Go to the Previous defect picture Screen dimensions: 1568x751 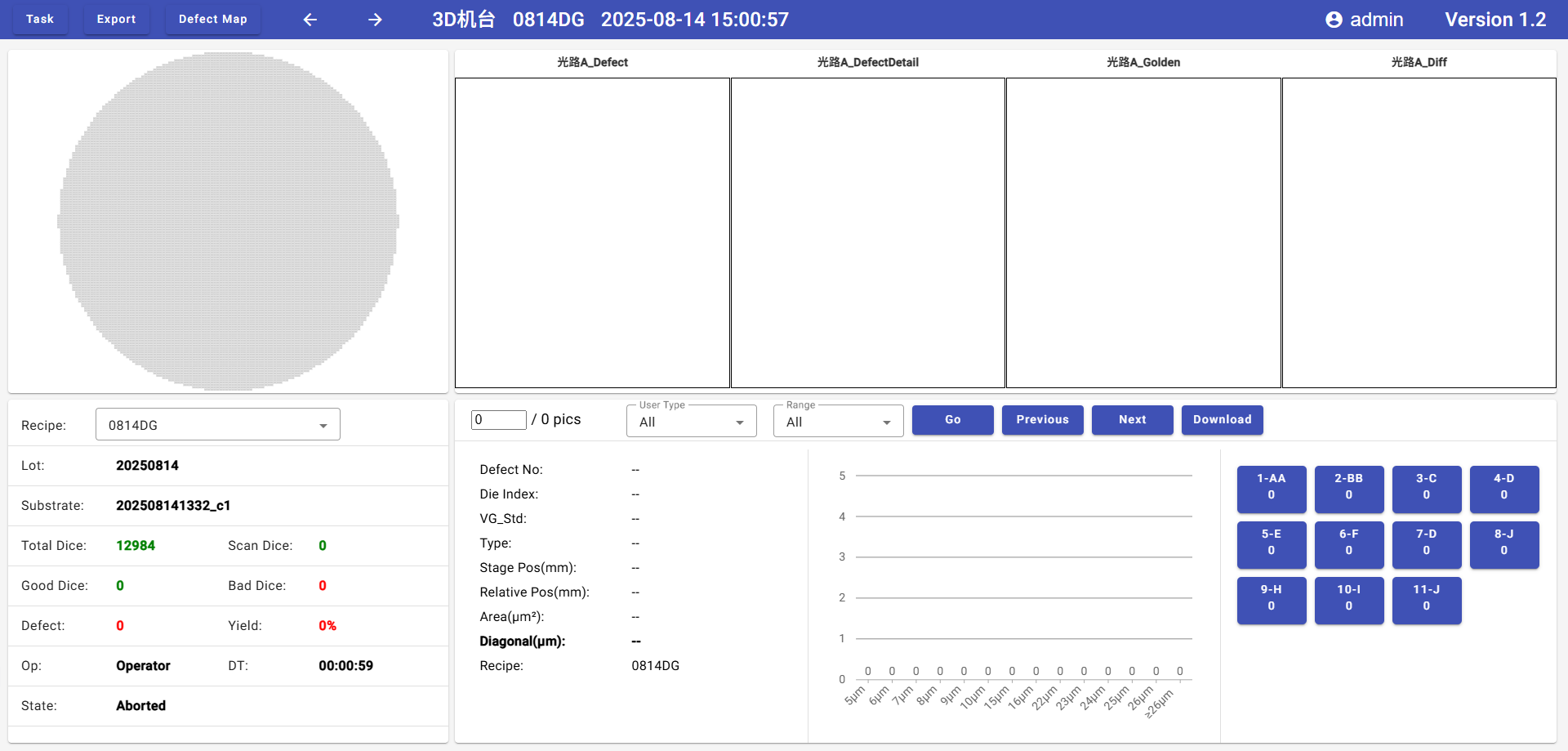coord(1042,420)
